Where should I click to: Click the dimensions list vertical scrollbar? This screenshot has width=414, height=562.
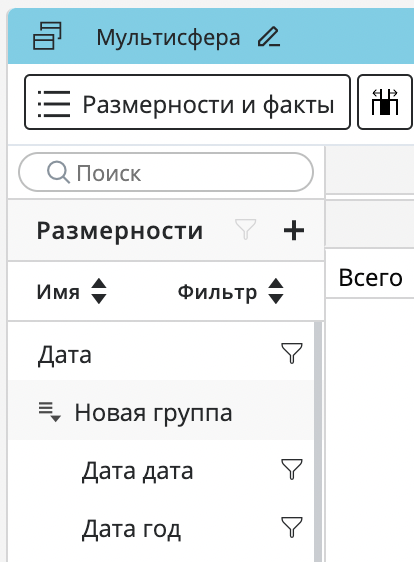click(318, 442)
